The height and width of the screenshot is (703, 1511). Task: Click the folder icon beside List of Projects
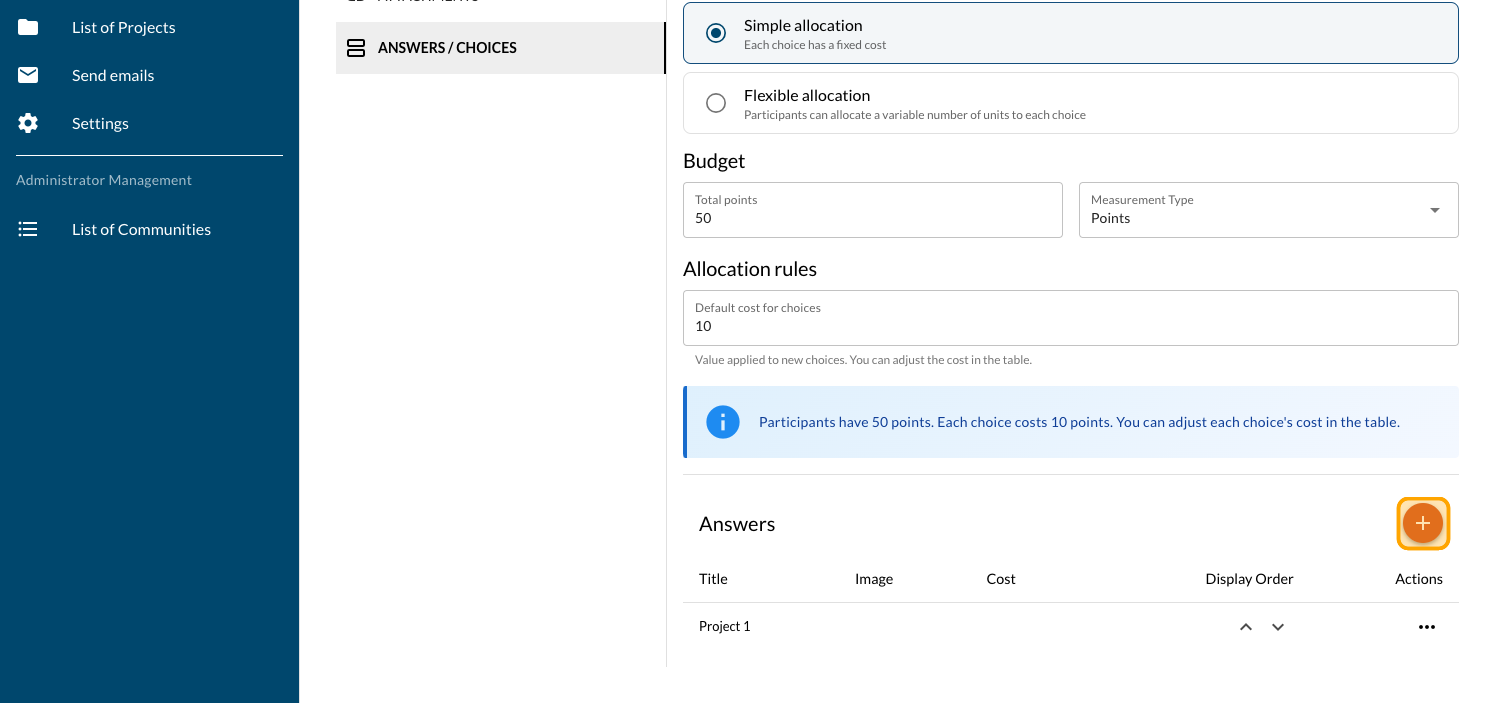click(28, 27)
